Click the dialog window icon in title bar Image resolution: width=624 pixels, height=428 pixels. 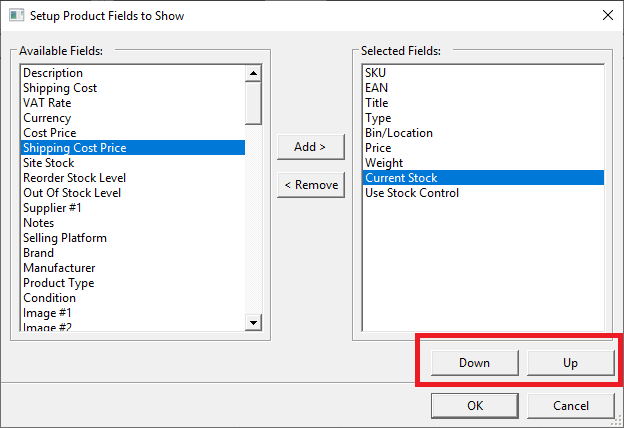point(16,16)
